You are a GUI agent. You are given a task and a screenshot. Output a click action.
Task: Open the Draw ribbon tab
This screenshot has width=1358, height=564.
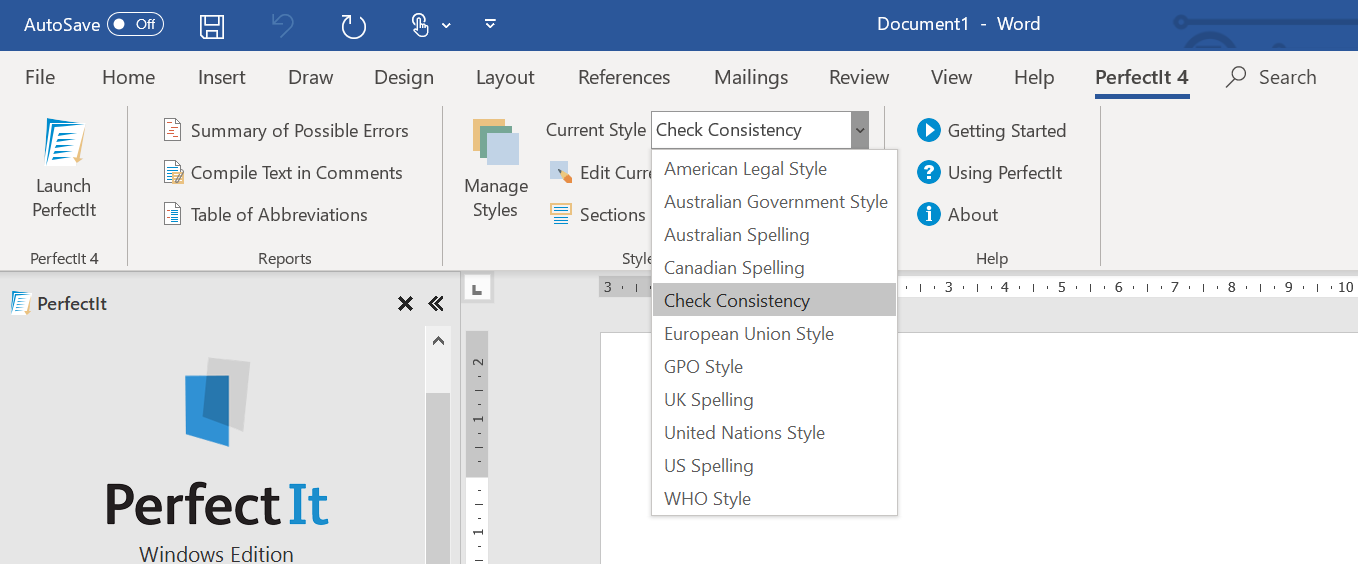pos(310,77)
